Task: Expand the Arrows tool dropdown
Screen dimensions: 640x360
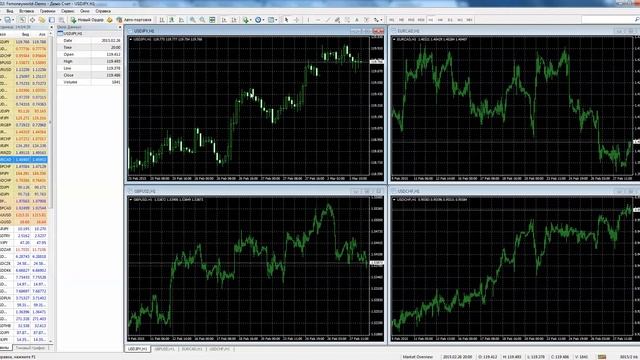Action: [381, 20]
